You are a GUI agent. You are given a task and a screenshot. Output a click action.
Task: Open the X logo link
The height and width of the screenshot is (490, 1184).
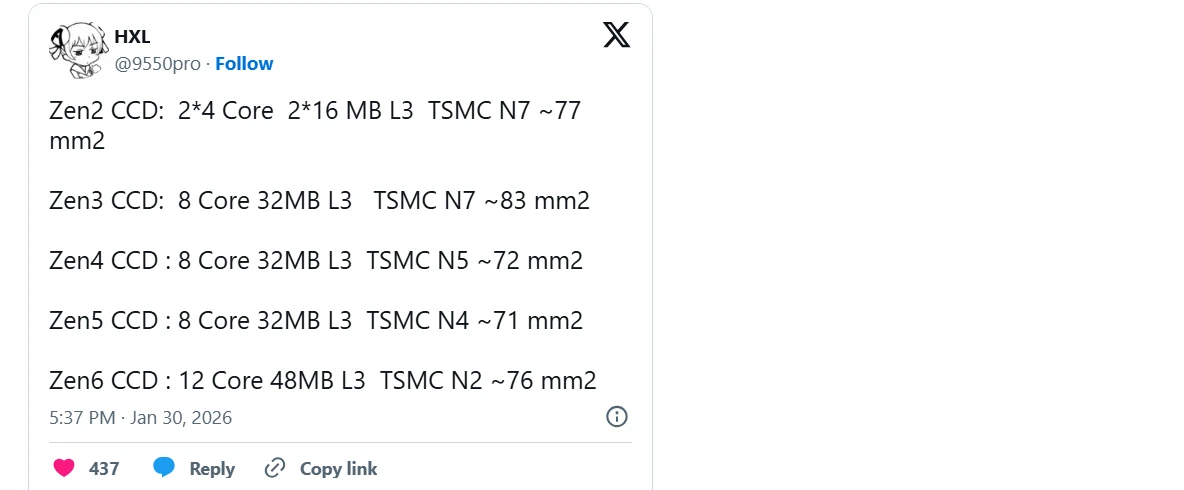[x=617, y=36]
